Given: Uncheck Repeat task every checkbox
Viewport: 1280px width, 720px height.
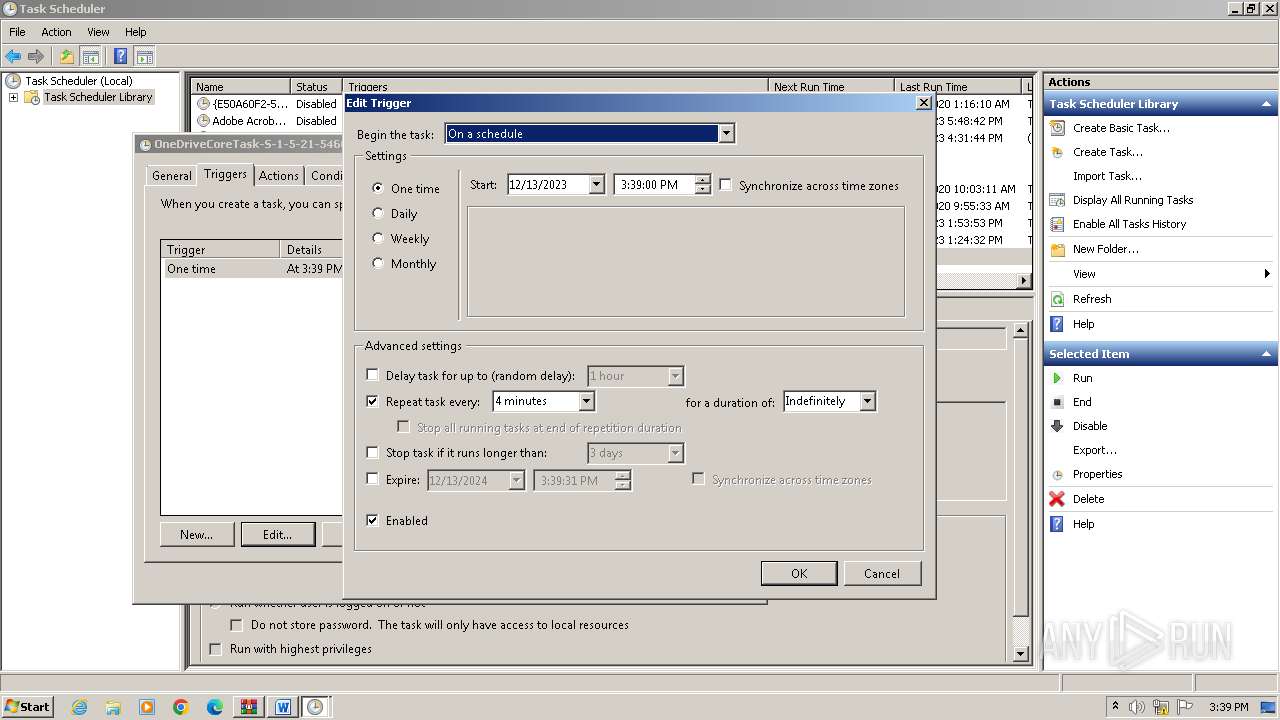Looking at the screenshot, I should click(373, 401).
